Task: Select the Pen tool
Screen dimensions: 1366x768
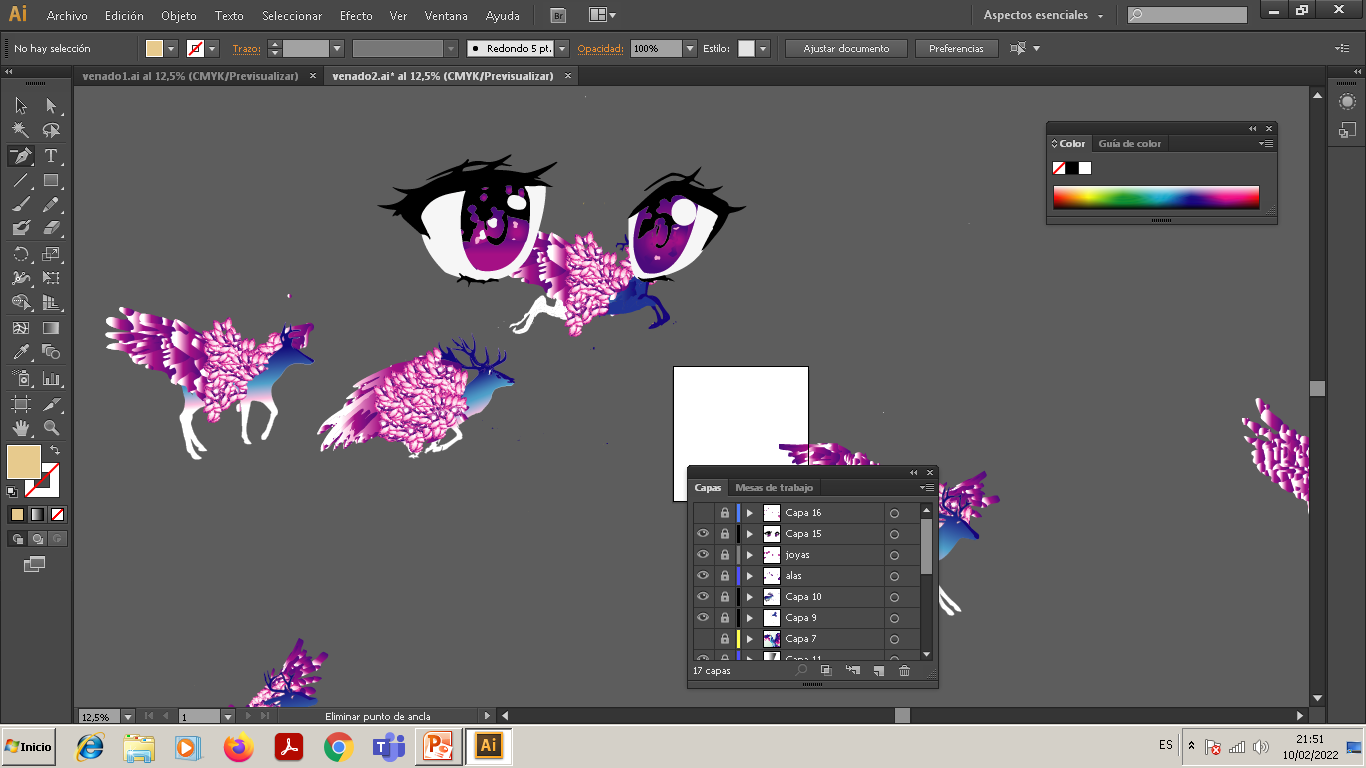Action: 21,156
